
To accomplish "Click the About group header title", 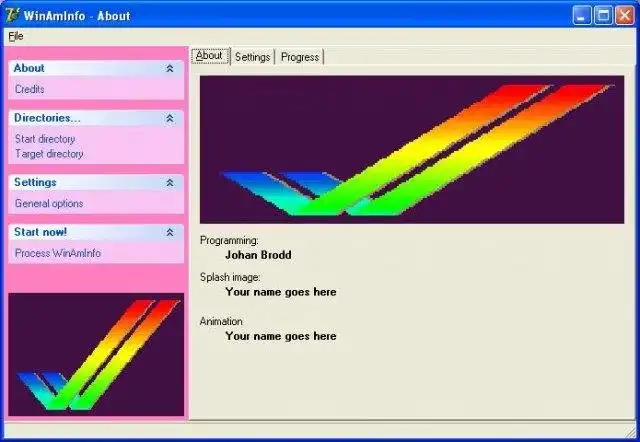I will click(x=29, y=68).
